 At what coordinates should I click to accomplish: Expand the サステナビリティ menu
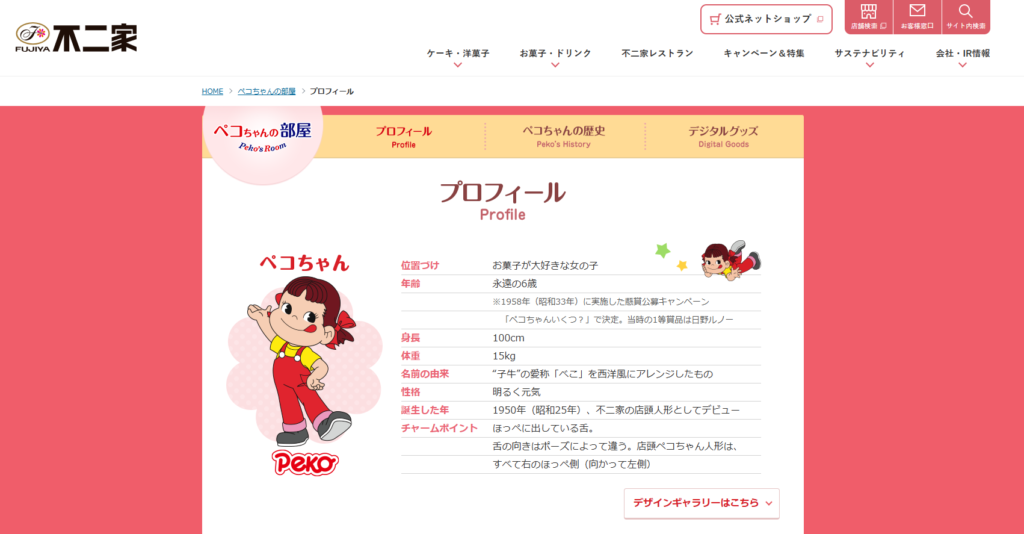pos(869,54)
